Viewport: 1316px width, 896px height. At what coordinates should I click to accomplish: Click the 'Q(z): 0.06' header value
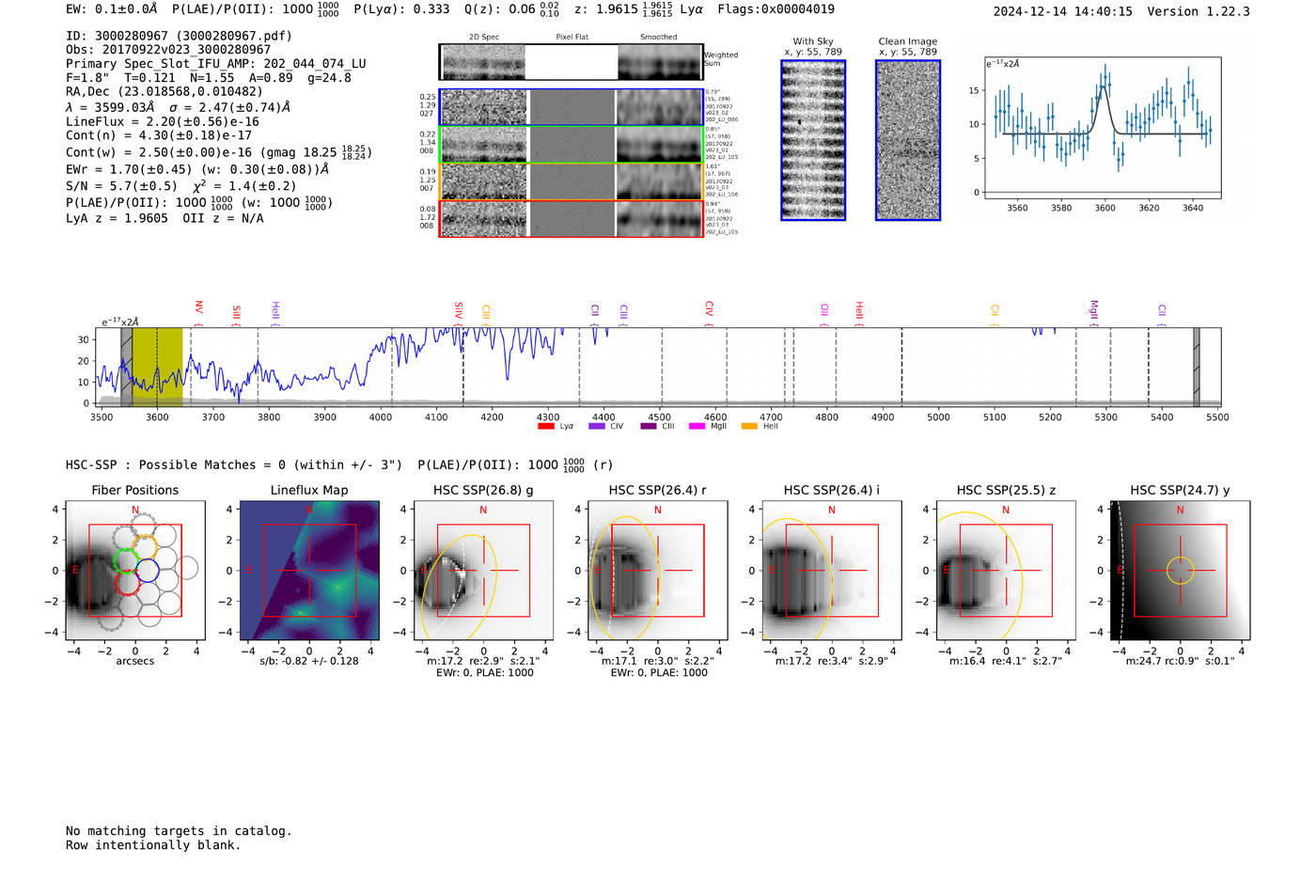point(499,9)
